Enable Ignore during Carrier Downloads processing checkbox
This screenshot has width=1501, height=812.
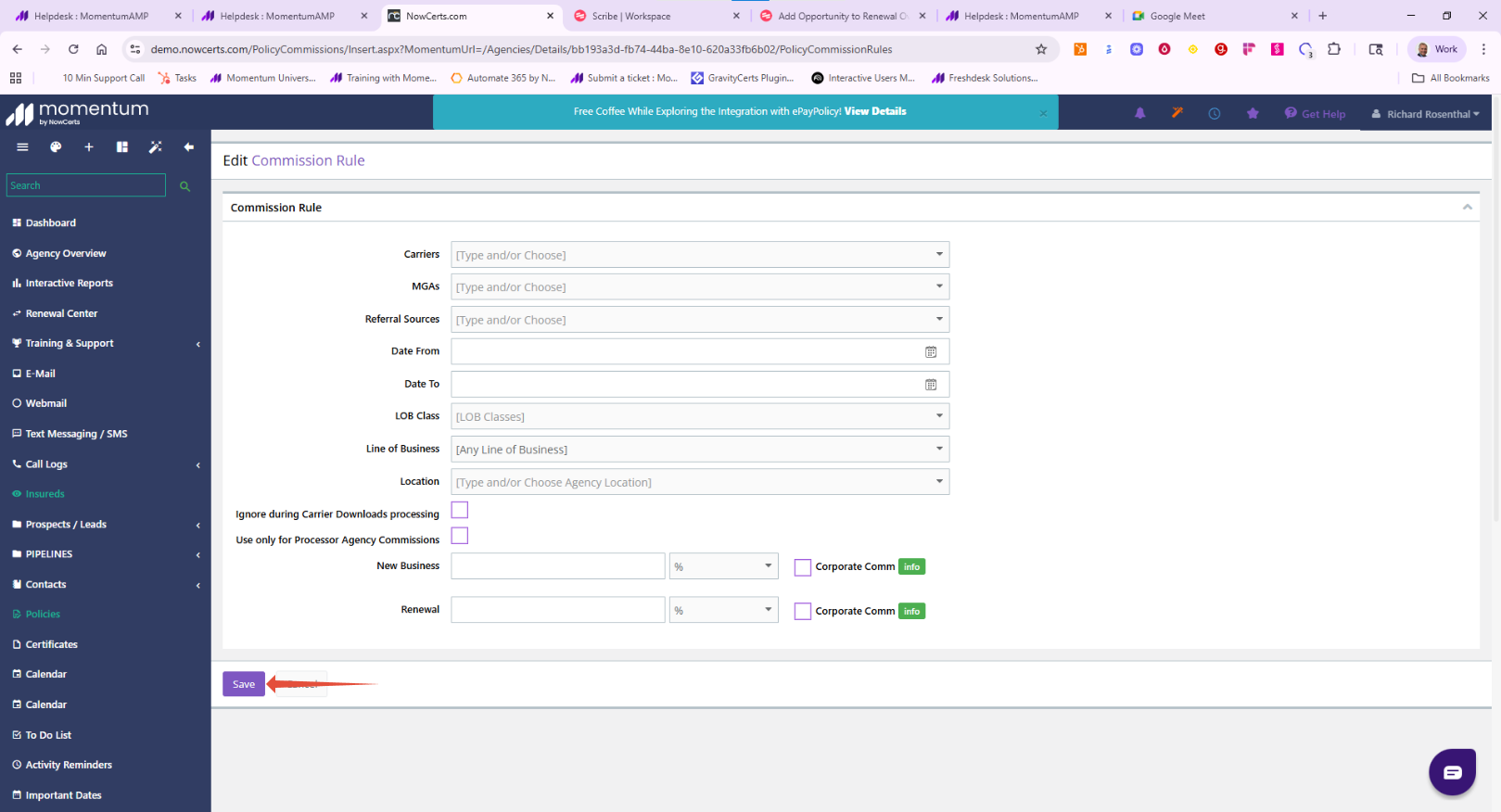click(460, 510)
